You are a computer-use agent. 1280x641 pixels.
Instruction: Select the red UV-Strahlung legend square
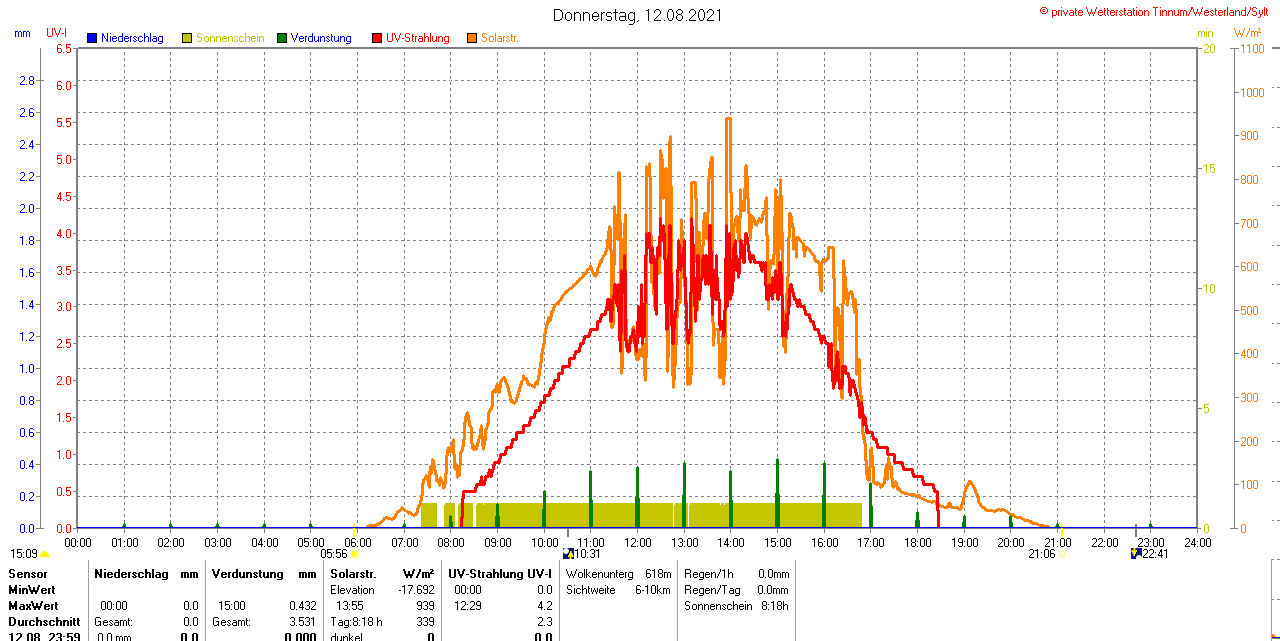tap(377, 38)
